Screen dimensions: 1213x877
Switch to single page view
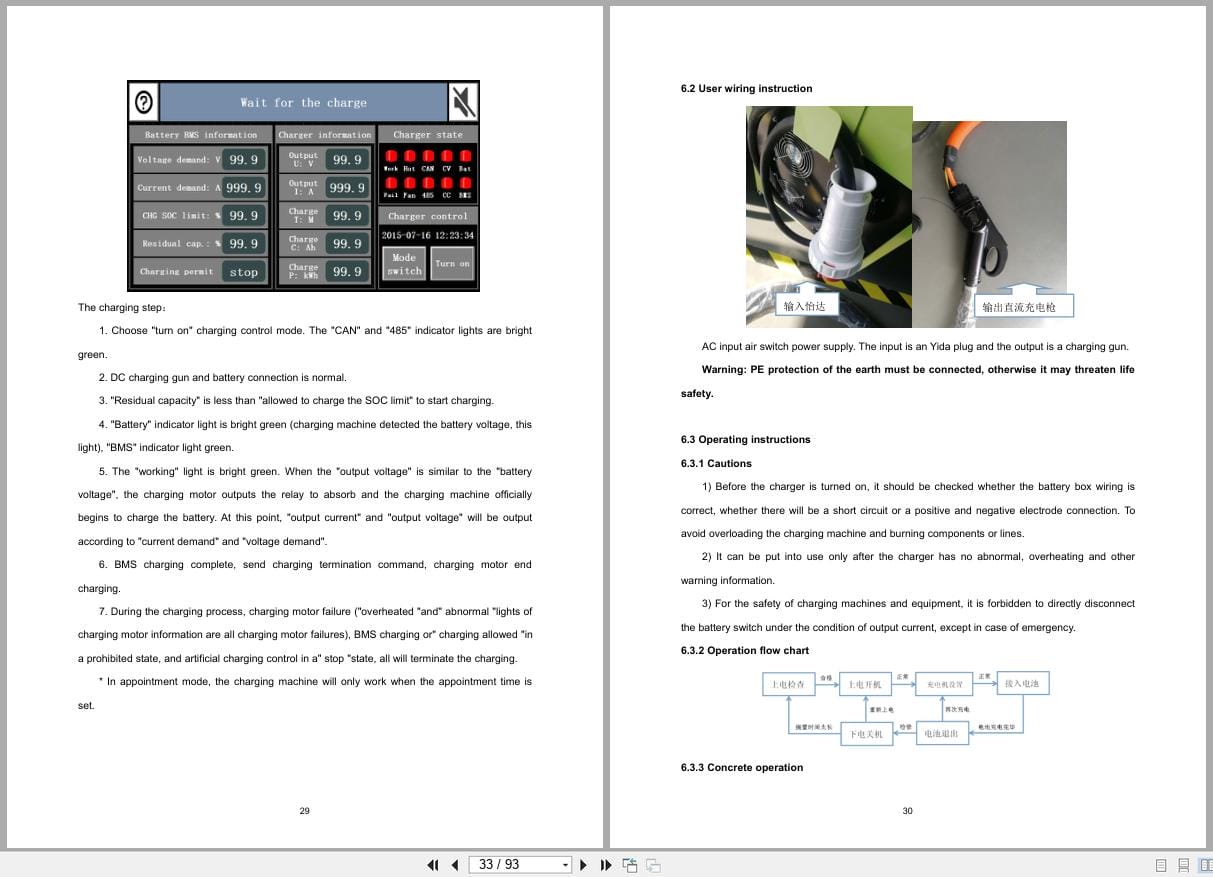click(1161, 865)
